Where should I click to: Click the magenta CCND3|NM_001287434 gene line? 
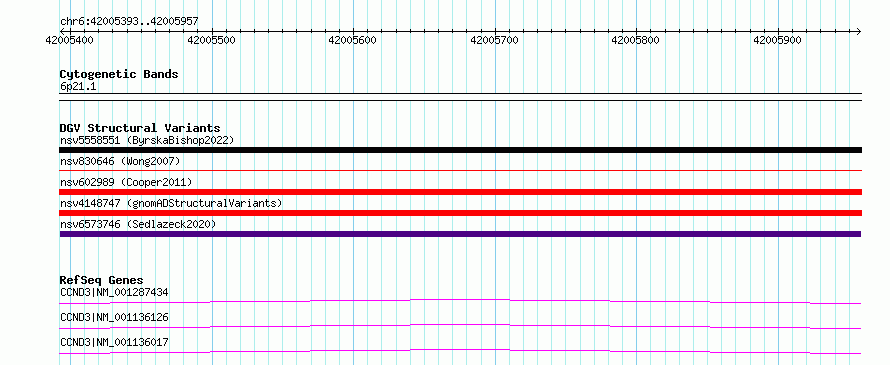click(x=460, y=301)
